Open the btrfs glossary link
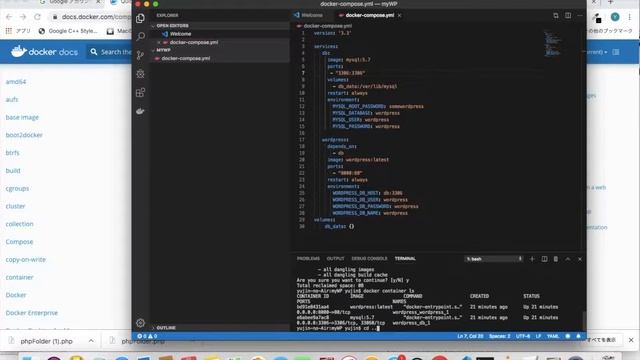The height and width of the screenshot is (360, 640). coord(13,153)
